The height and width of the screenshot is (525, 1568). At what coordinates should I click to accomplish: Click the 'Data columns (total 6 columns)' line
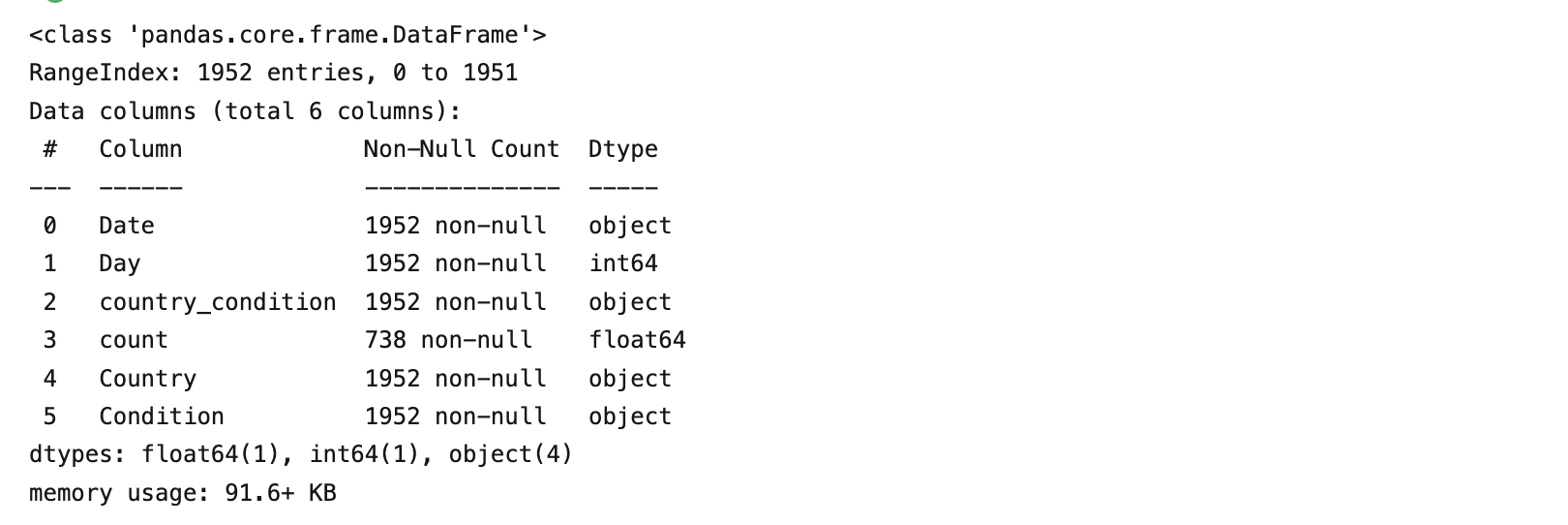point(245,111)
